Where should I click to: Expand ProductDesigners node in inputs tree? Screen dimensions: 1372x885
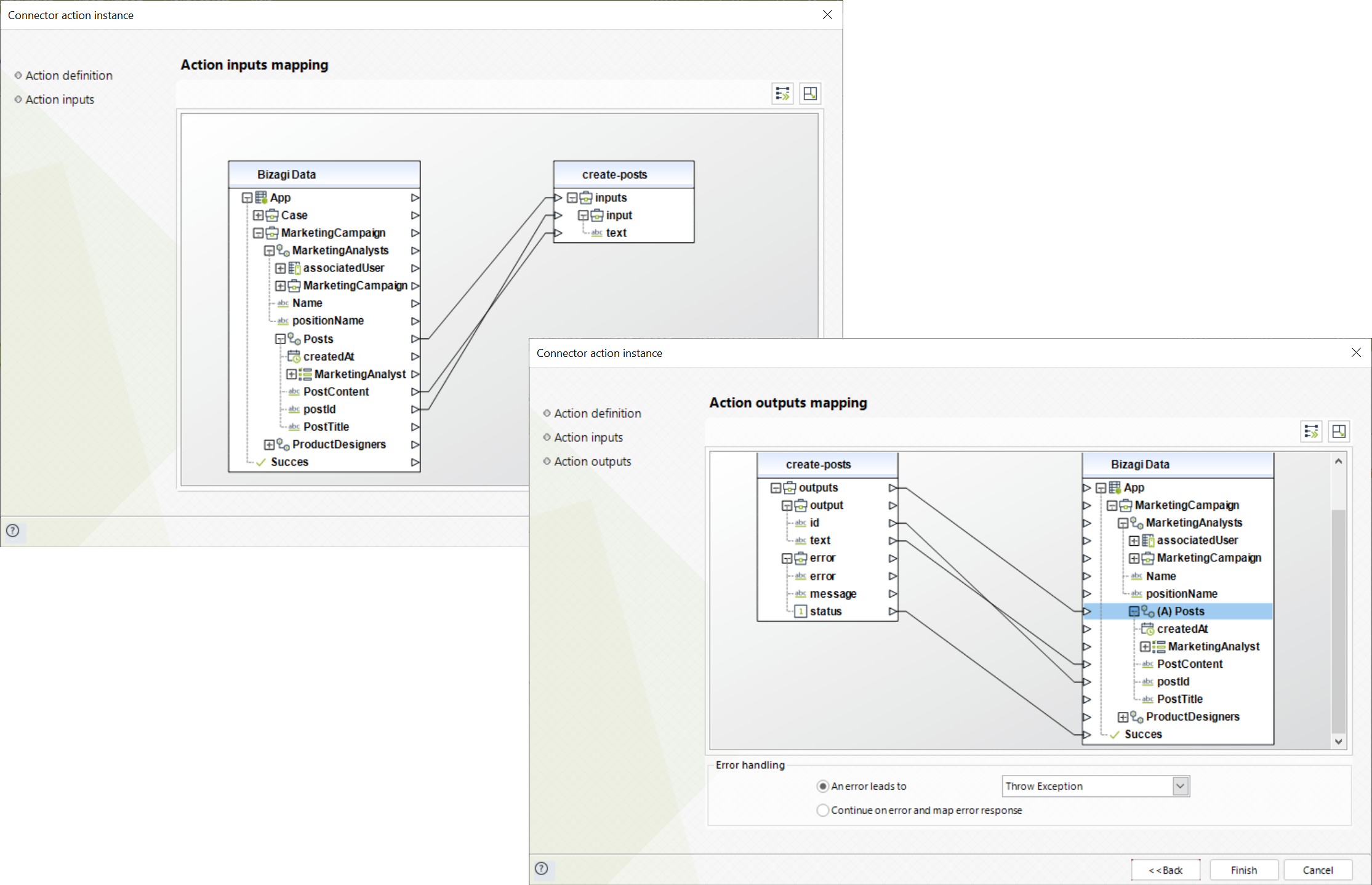(270, 444)
